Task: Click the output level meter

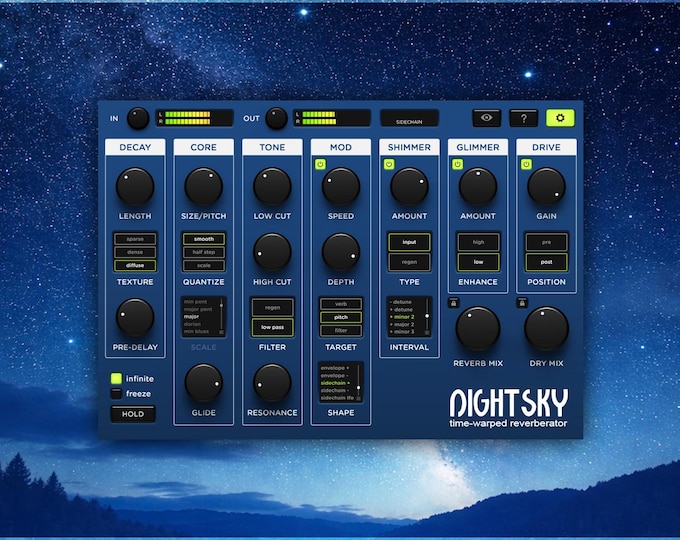Action: click(332, 118)
